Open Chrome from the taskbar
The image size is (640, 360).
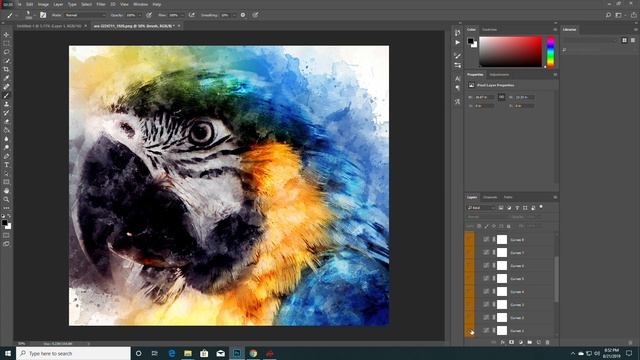253,353
